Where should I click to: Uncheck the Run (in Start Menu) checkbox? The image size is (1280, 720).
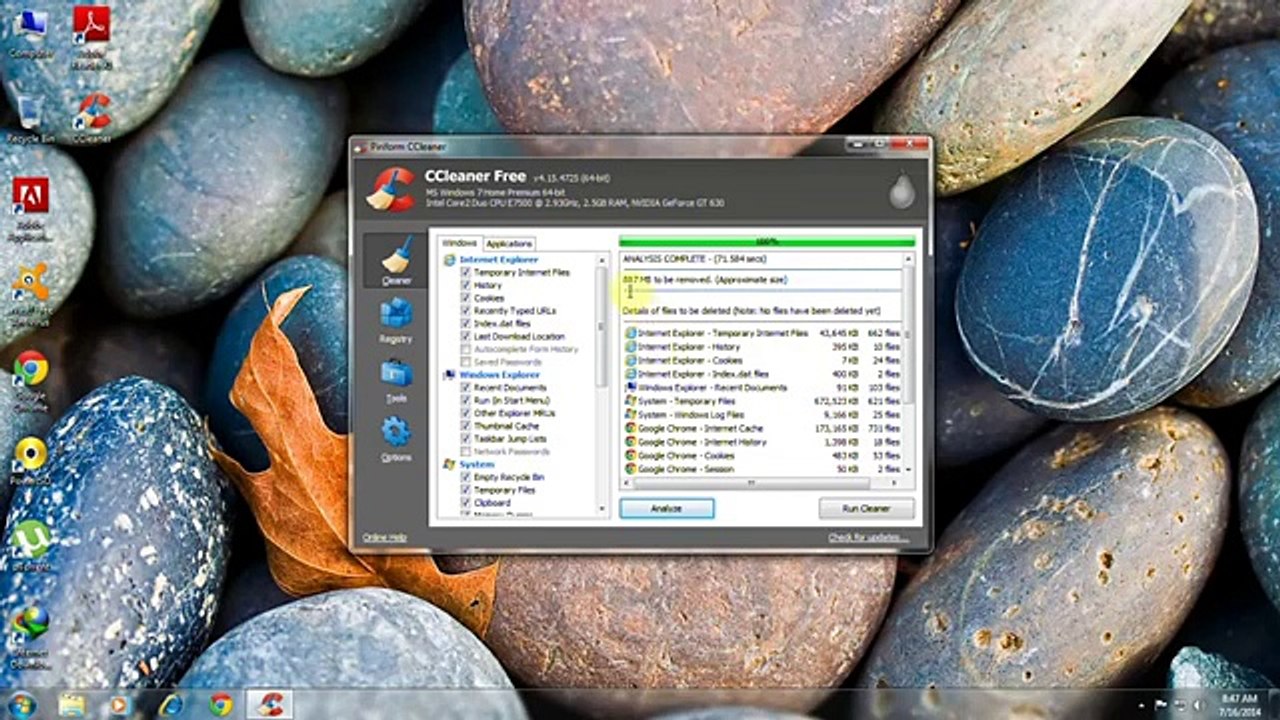tap(465, 400)
